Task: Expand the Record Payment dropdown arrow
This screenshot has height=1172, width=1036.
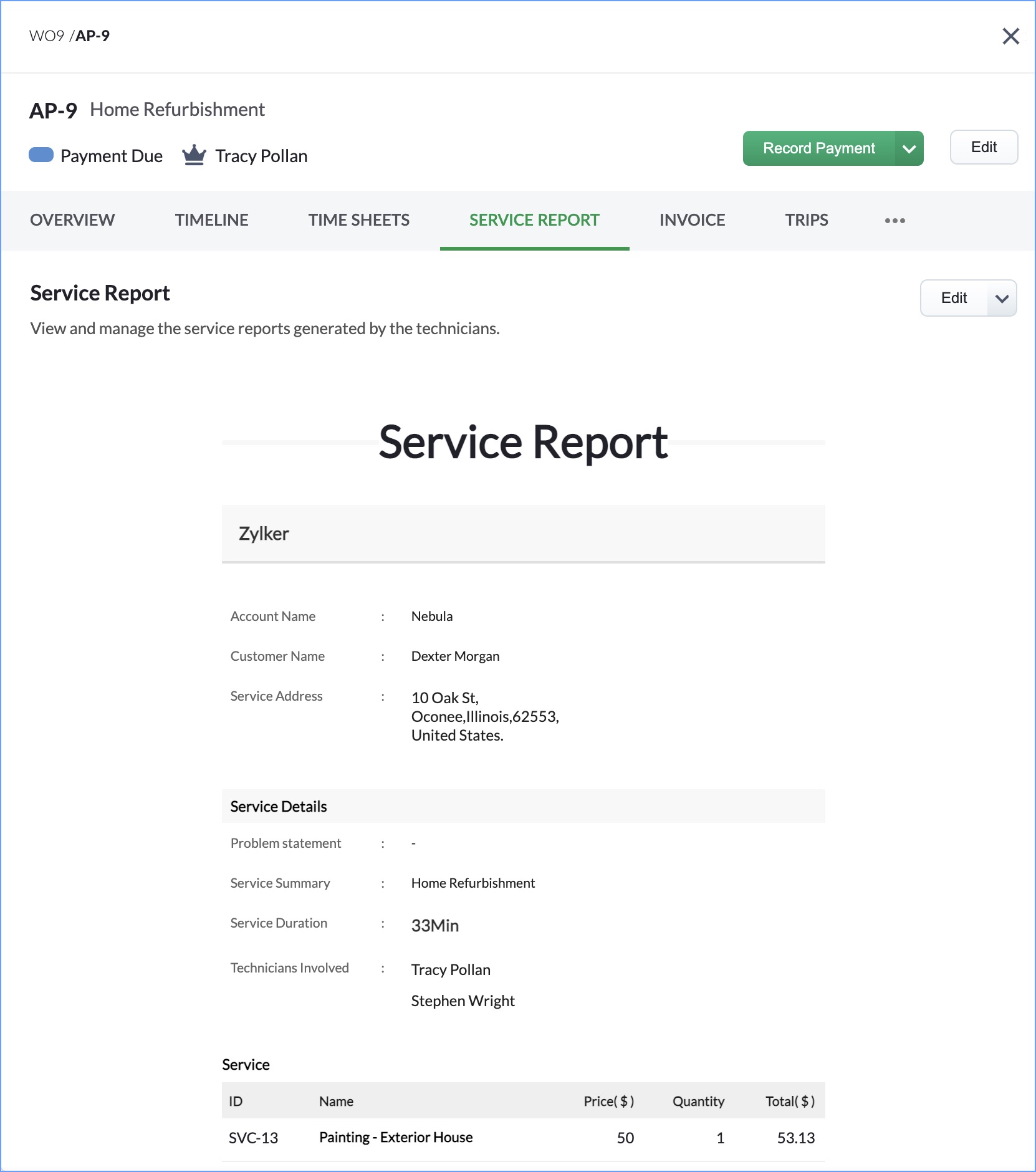Action: tap(909, 149)
